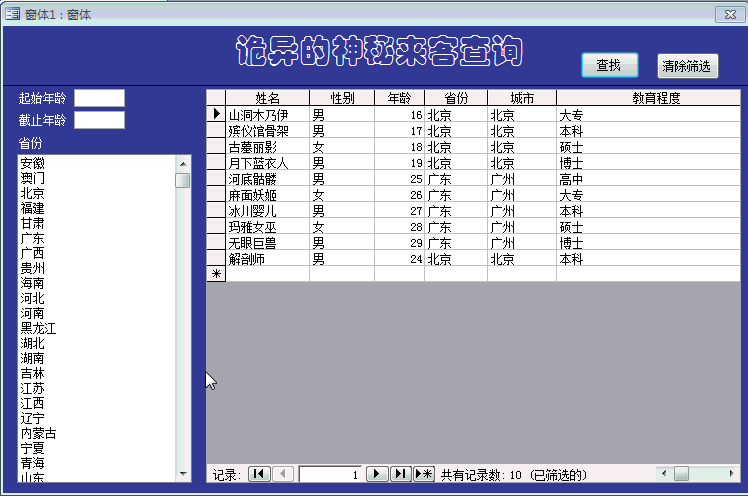
Task: Go to the first record
Action: (259, 474)
